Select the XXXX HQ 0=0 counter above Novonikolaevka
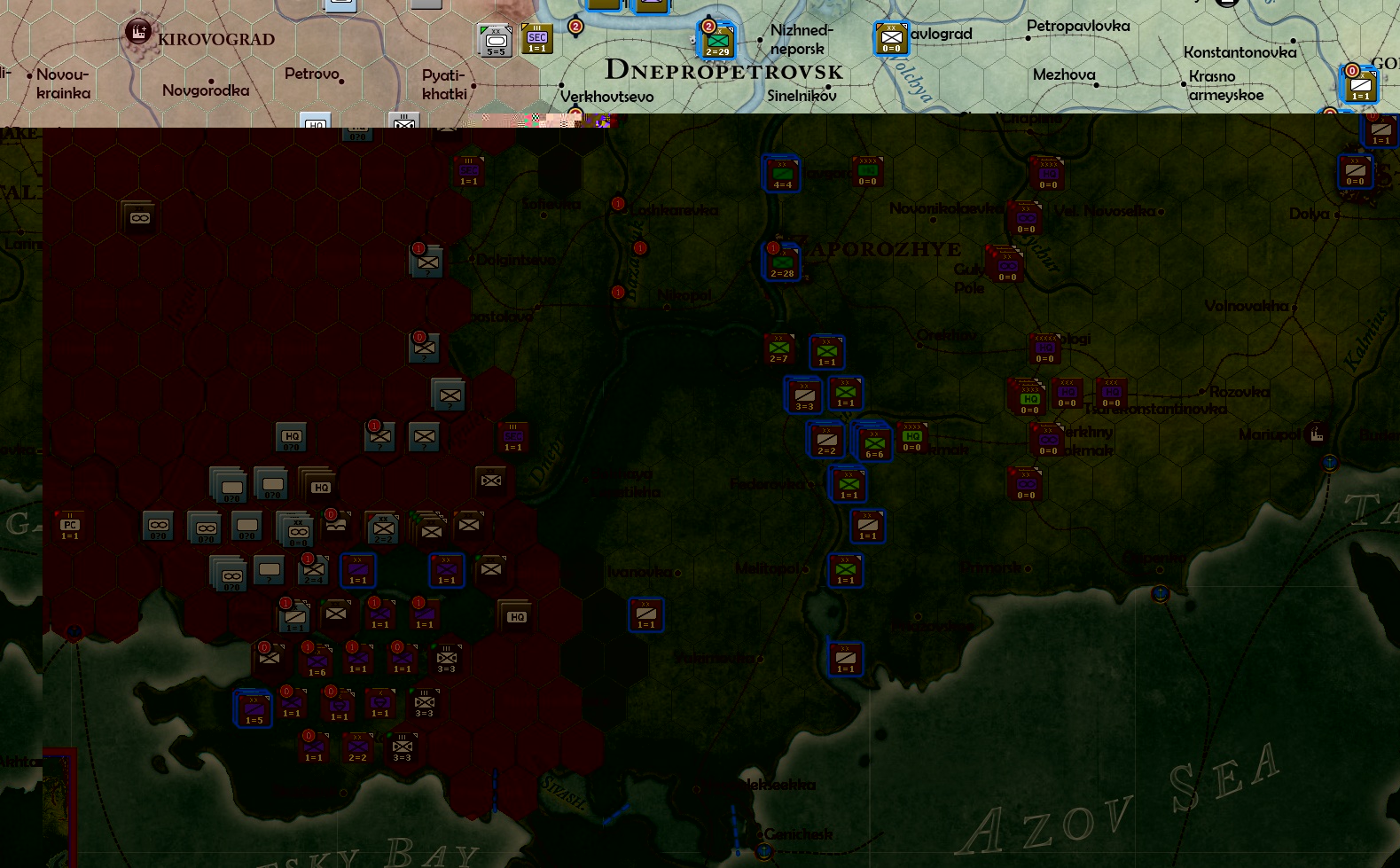This screenshot has height=868, width=1400. coord(1048,174)
